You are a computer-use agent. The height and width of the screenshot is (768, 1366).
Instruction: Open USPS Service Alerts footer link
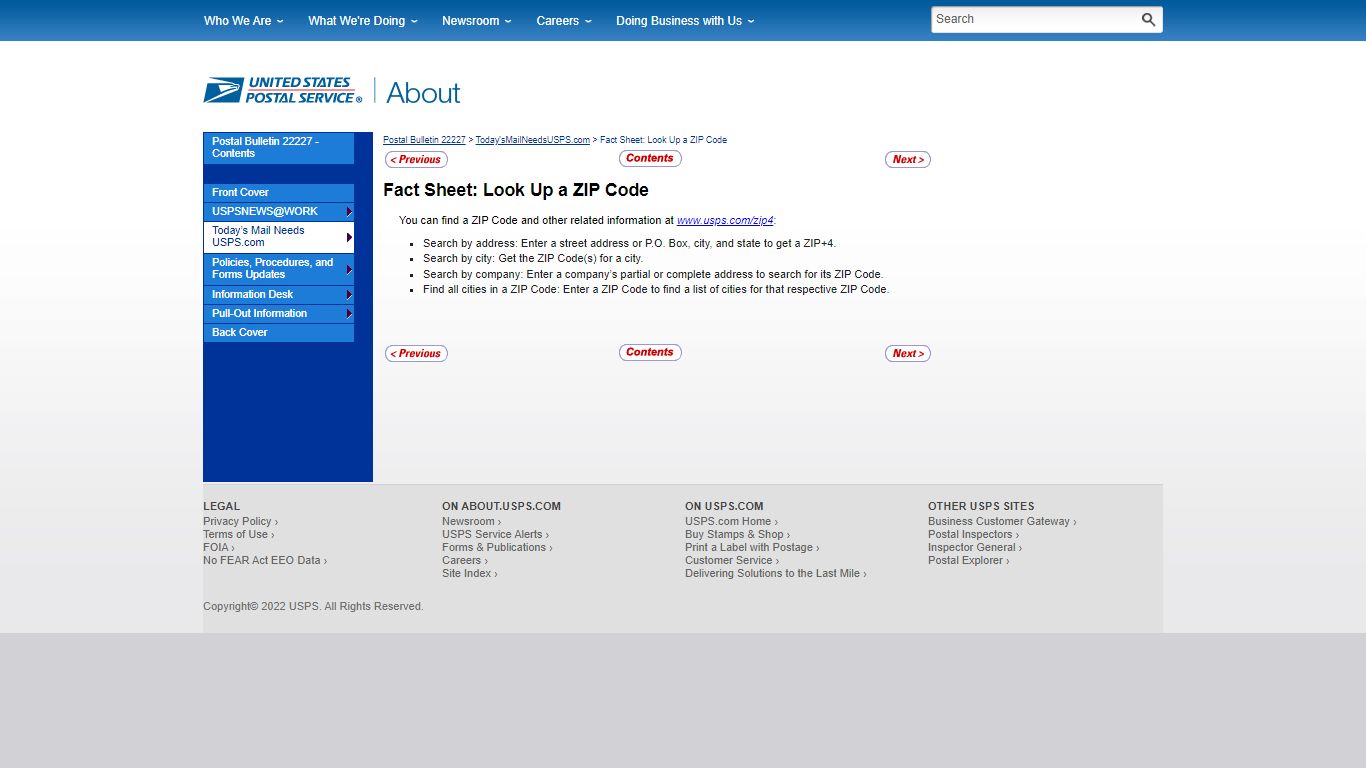coord(495,535)
